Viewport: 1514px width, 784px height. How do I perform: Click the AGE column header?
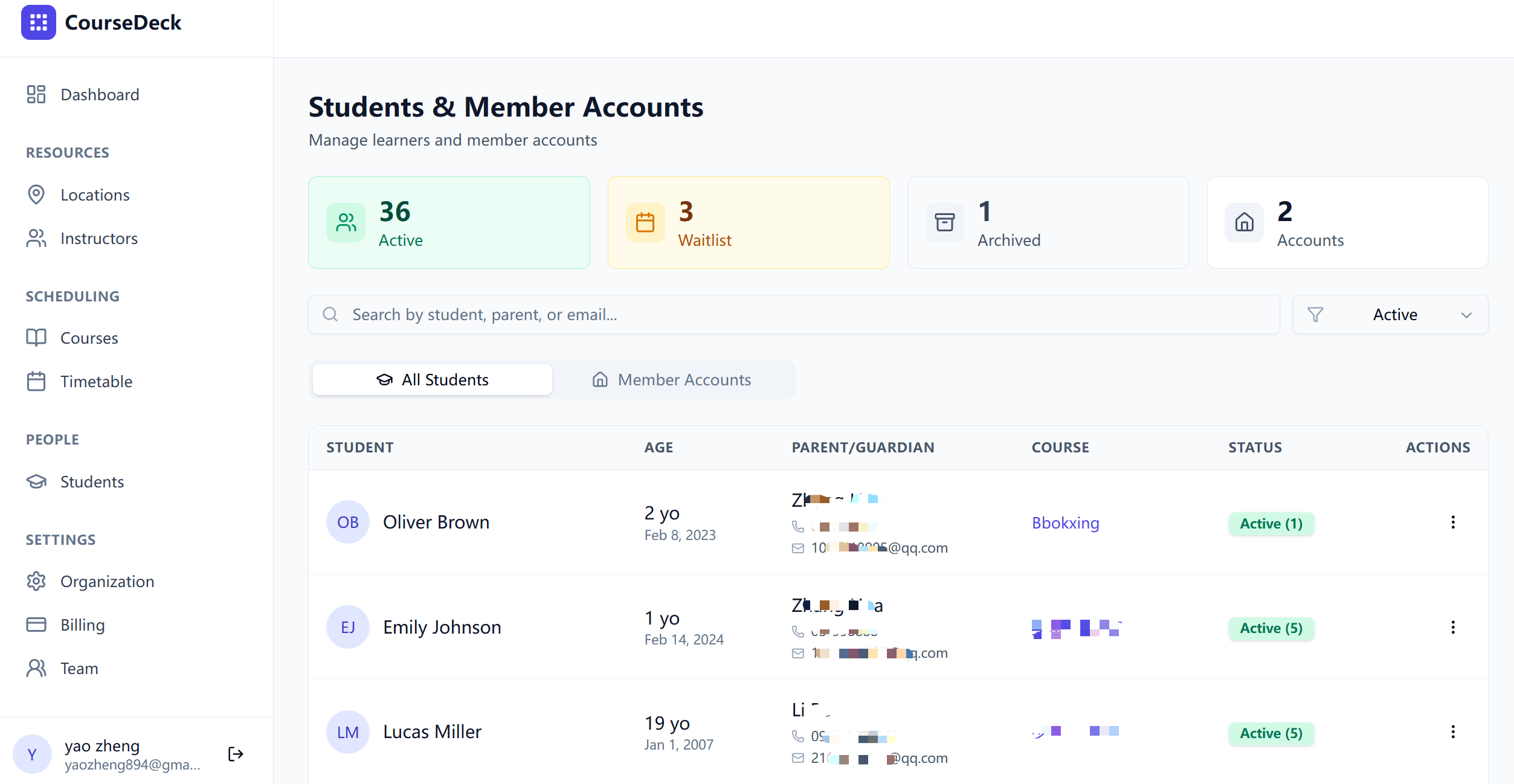click(659, 448)
